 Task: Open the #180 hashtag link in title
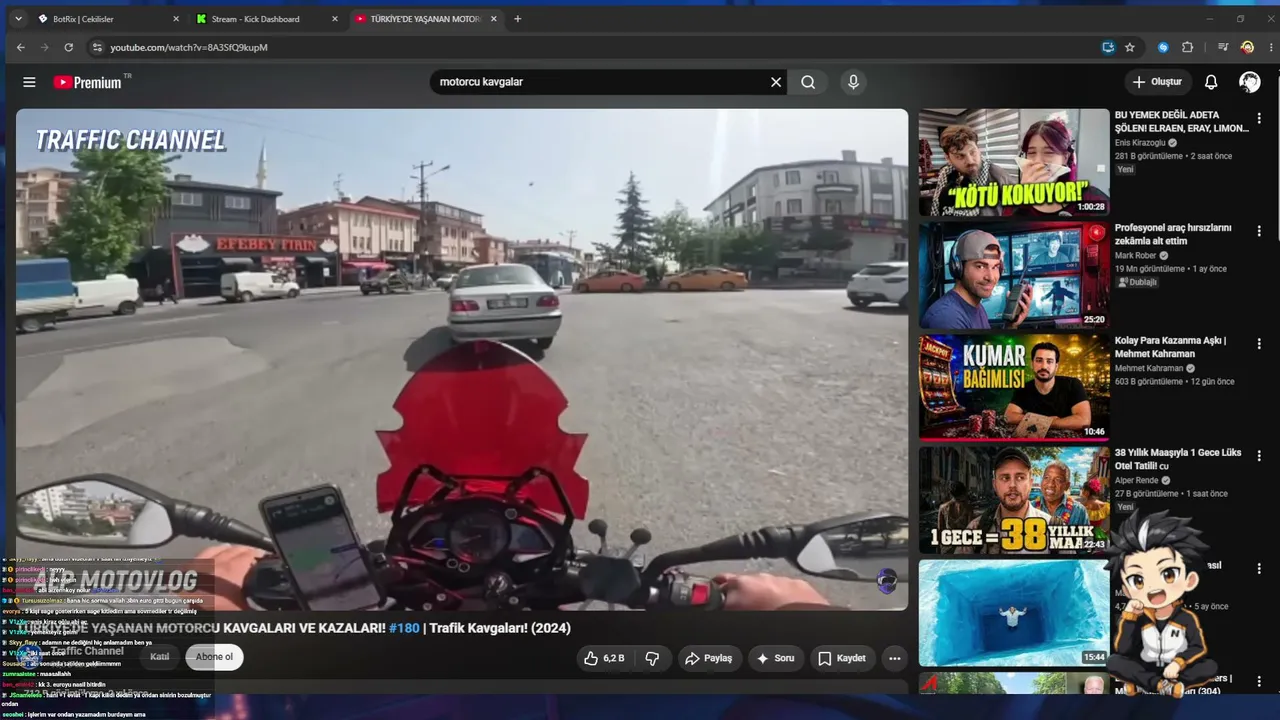pyautogui.click(x=404, y=628)
